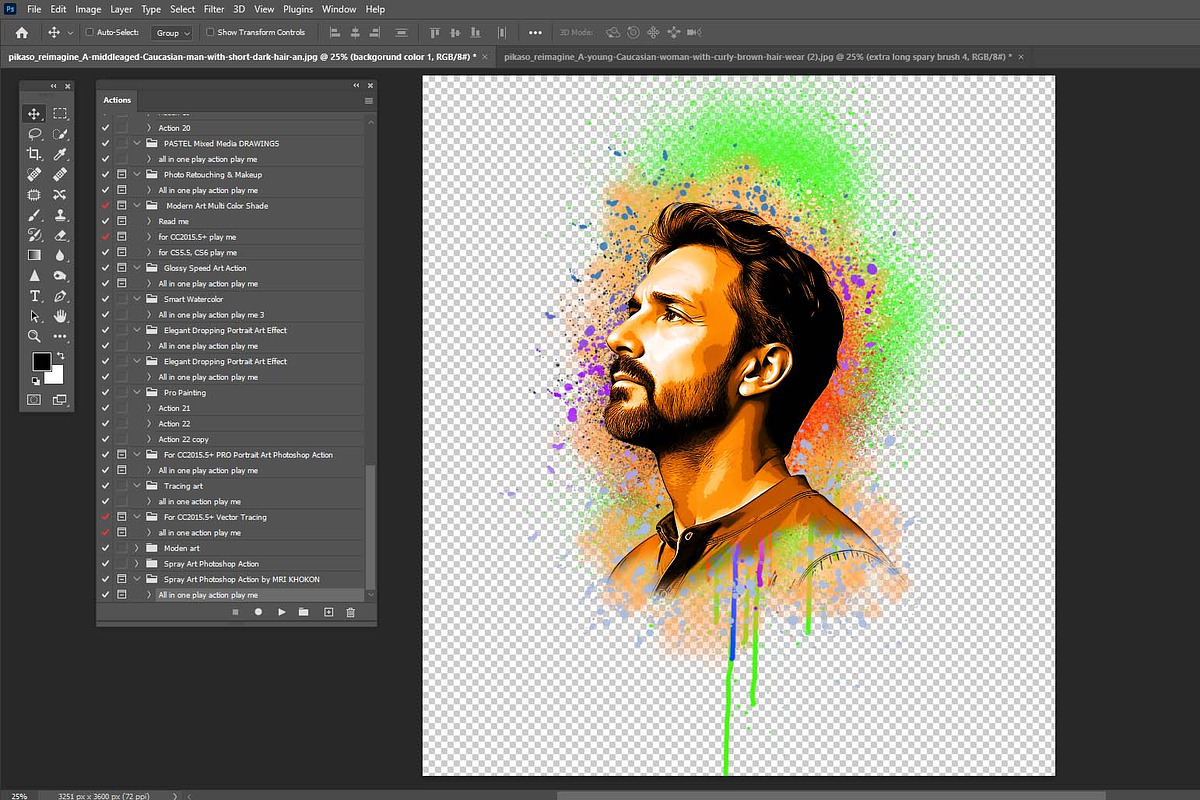The width and height of the screenshot is (1200, 800).
Task: Open the Edit Toolbar three-dots button
Action: (60, 336)
